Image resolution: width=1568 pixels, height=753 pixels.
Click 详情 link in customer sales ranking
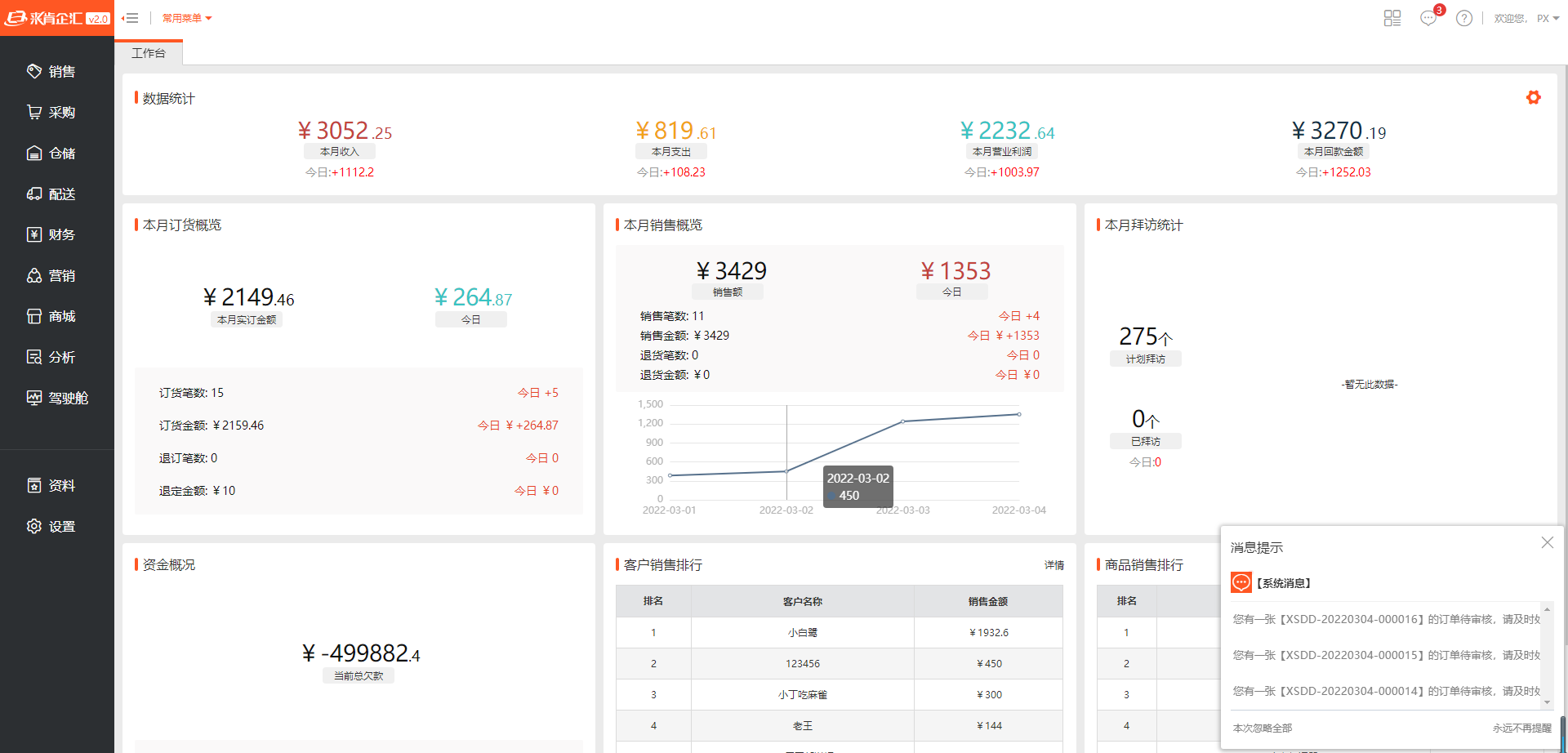(1053, 565)
